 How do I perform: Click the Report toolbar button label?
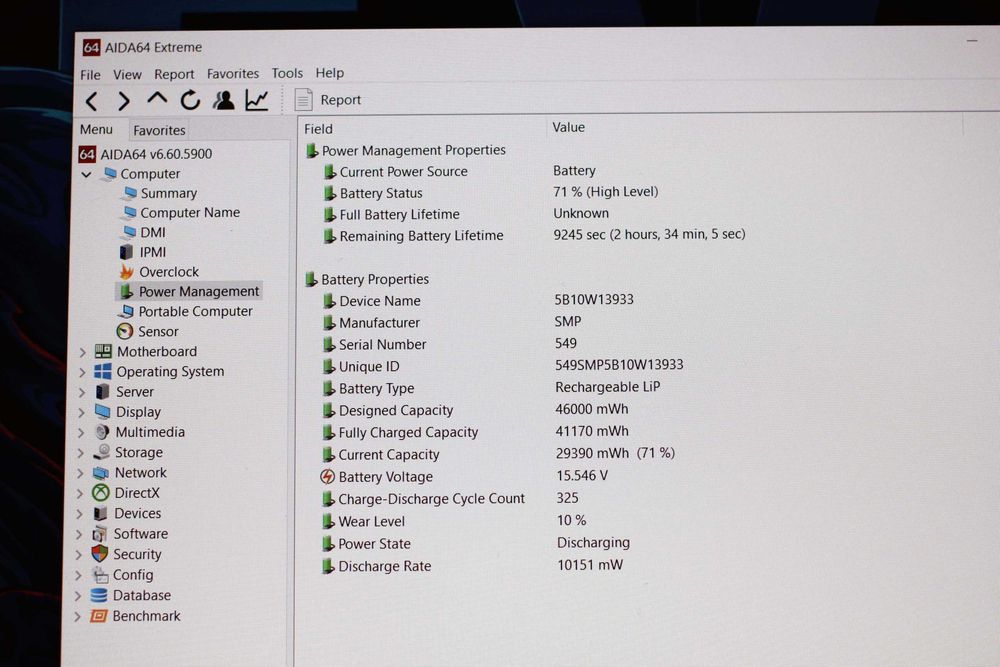point(341,99)
